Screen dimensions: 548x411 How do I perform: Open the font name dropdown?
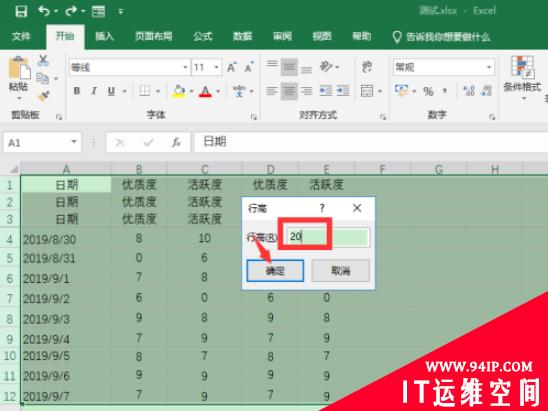point(185,67)
